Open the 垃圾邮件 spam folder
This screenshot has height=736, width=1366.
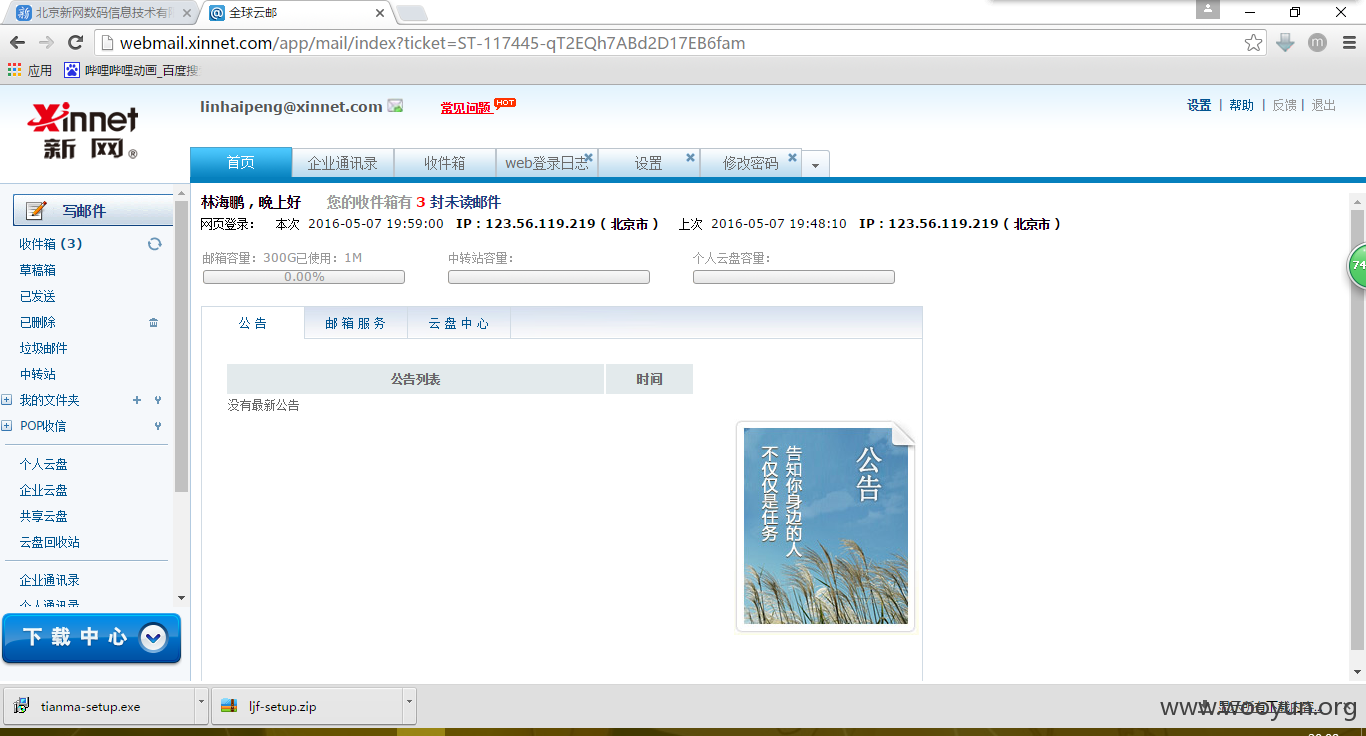click(x=44, y=348)
